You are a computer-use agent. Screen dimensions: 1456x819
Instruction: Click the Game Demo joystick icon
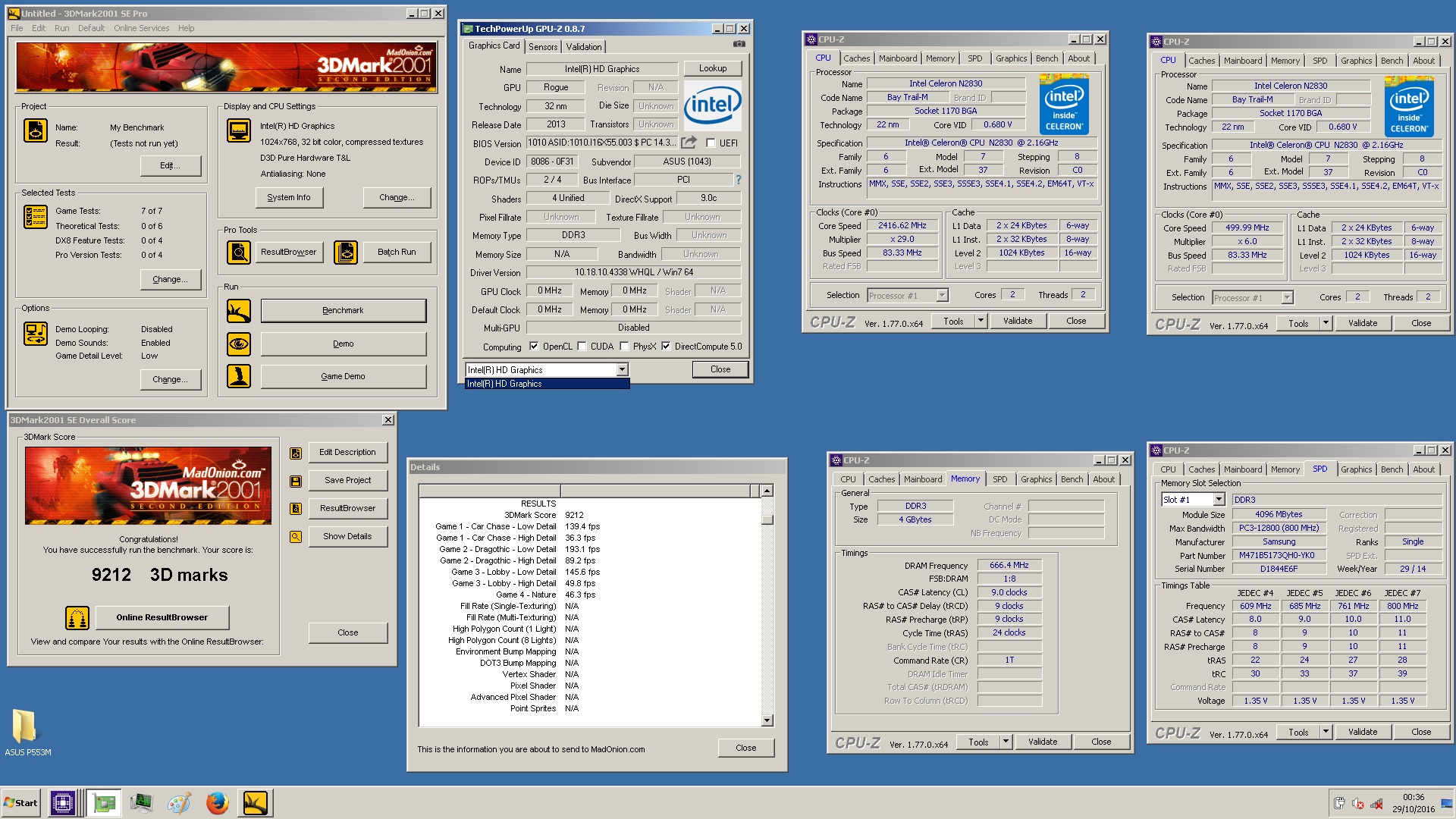239,376
